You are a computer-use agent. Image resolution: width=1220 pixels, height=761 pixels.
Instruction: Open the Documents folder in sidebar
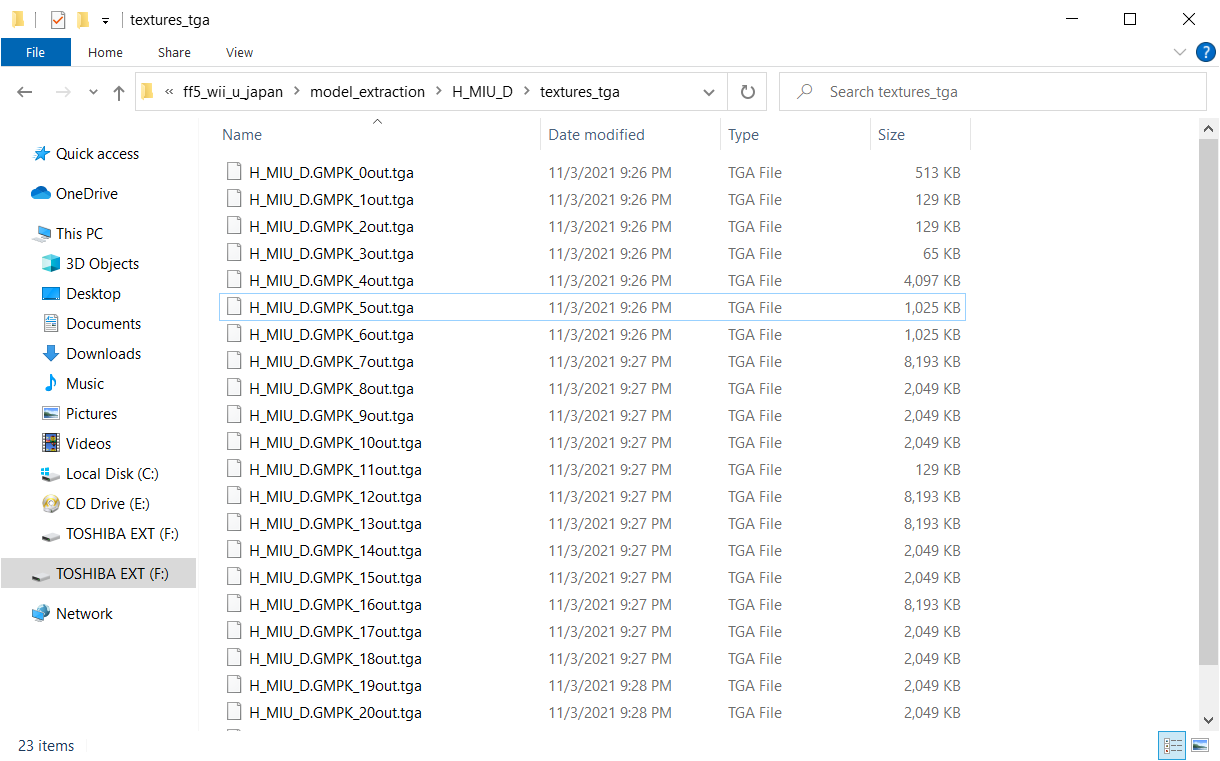pyautogui.click(x=103, y=324)
